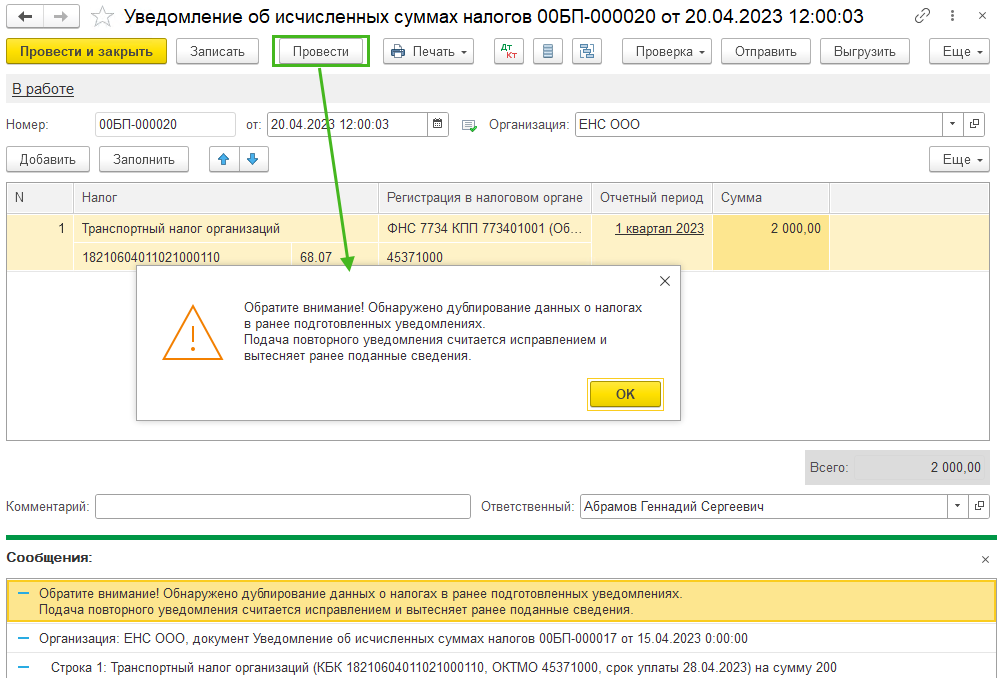Screen dimensions: 1006x678
Task: Click the Всего total 2 000,00 field
Action: tap(919, 468)
